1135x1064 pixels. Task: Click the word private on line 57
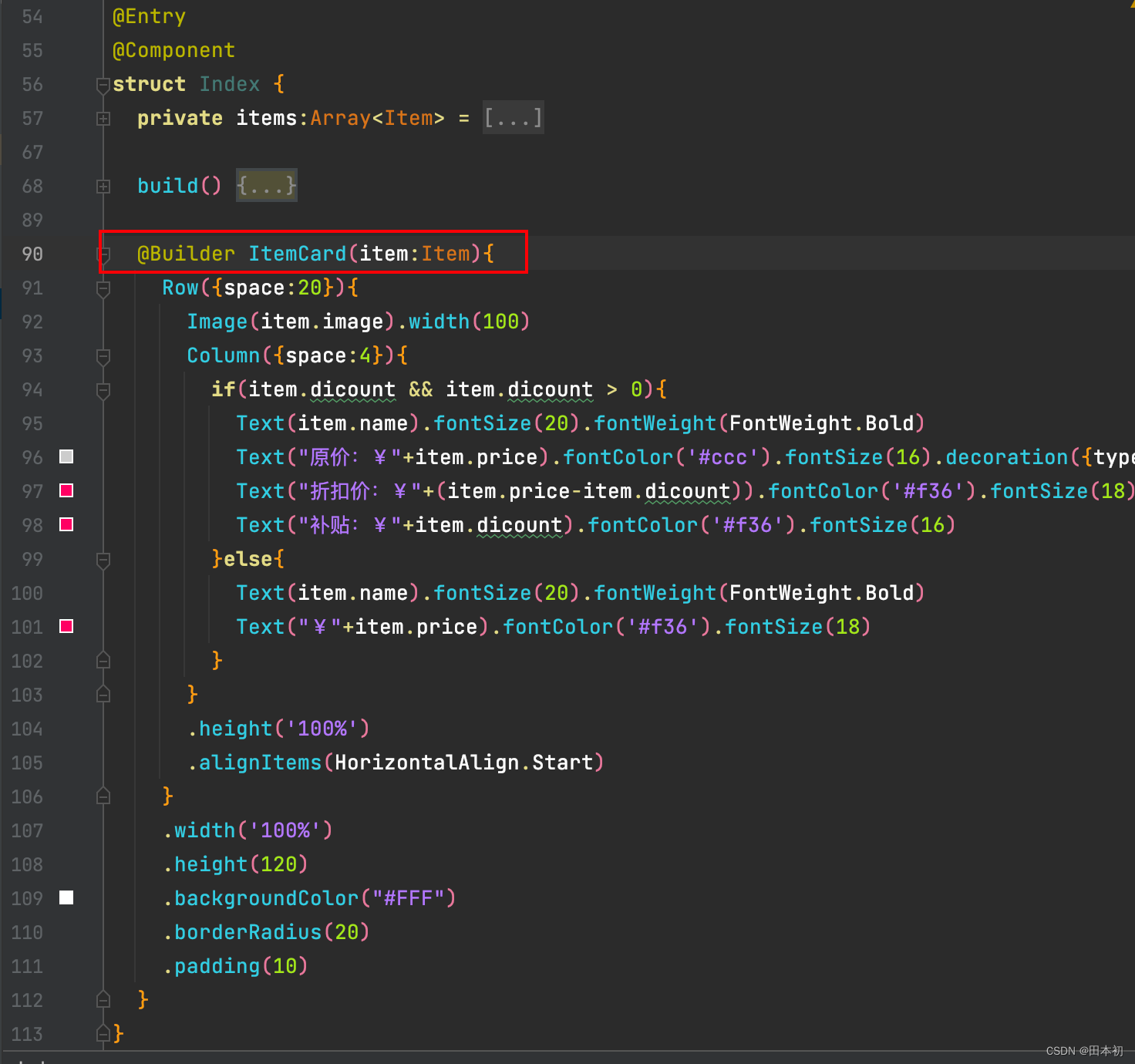coord(180,119)
